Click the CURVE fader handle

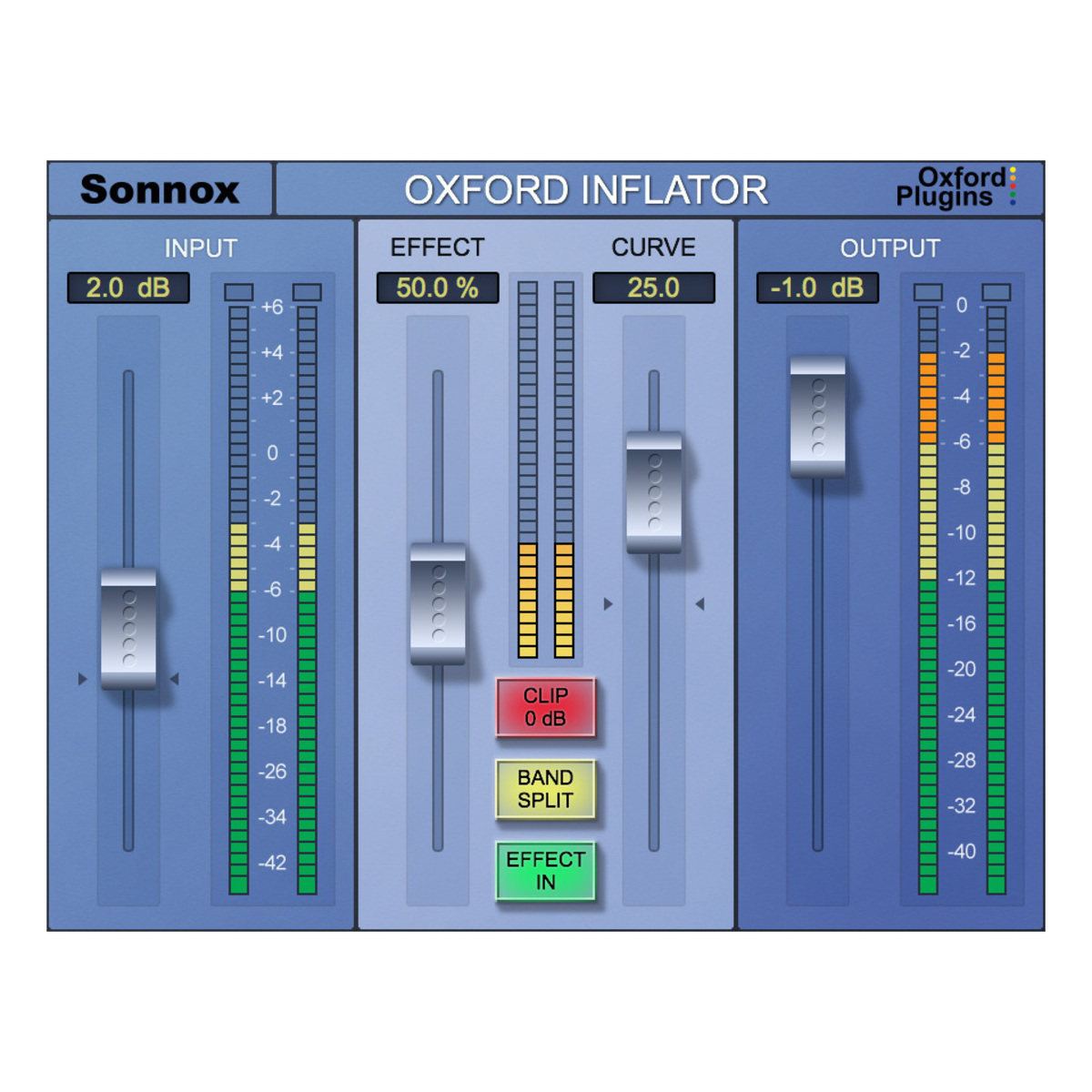(x=653, y=492)
